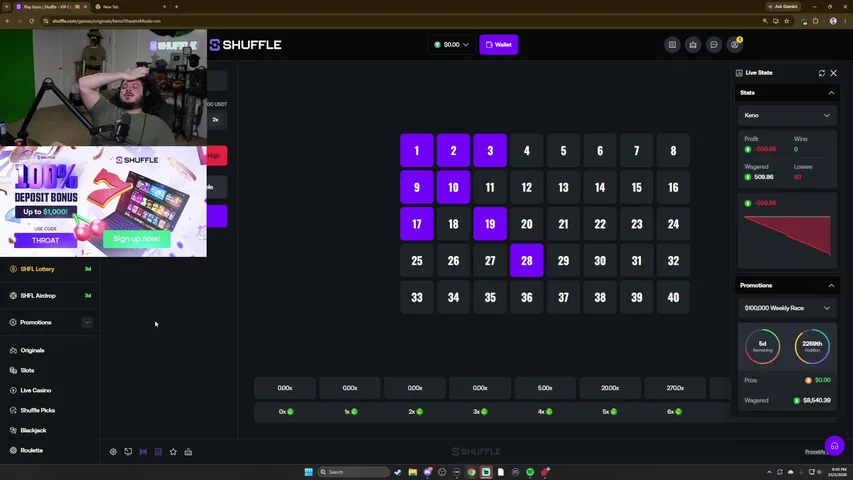Close the Live Stats panel
853x480 pixels.
[x=833, y=73]
